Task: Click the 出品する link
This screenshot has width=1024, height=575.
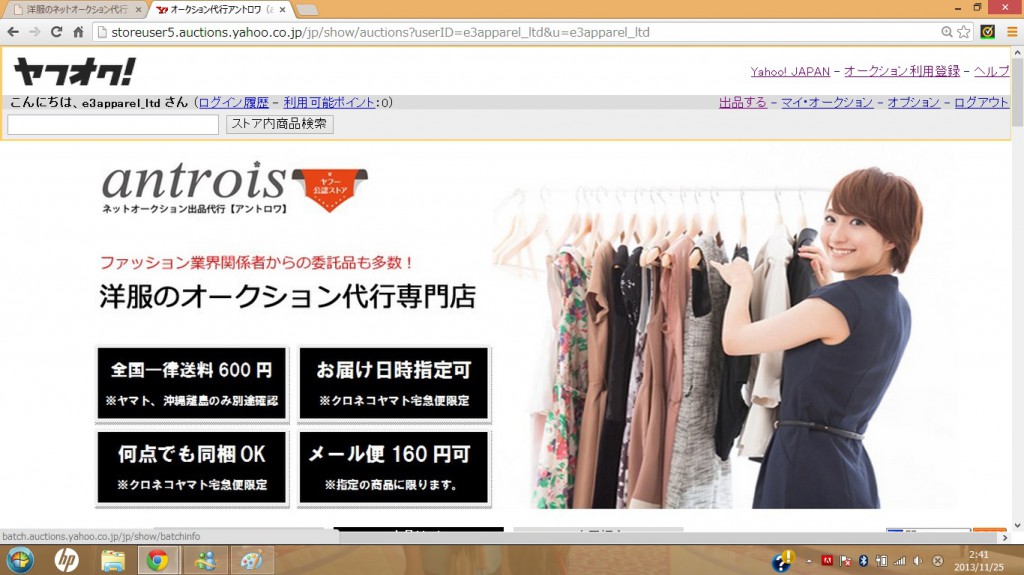Action: tap(743, 103)
